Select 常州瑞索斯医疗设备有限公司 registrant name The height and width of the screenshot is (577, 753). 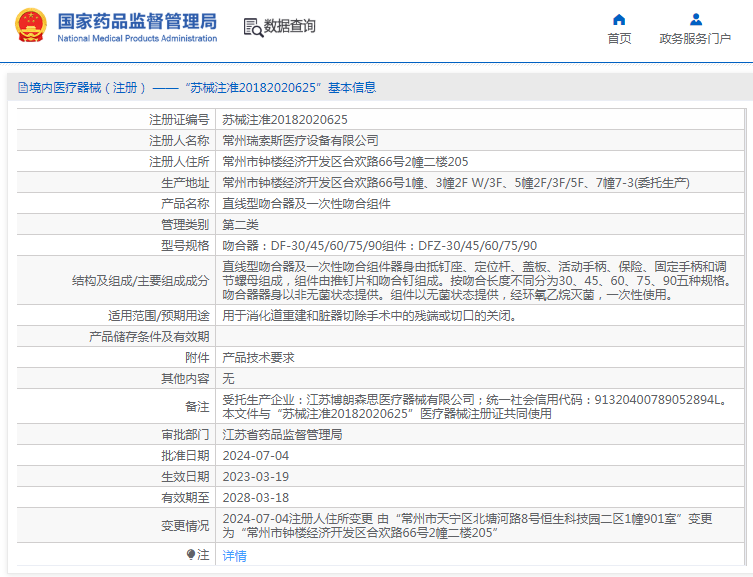301,141
